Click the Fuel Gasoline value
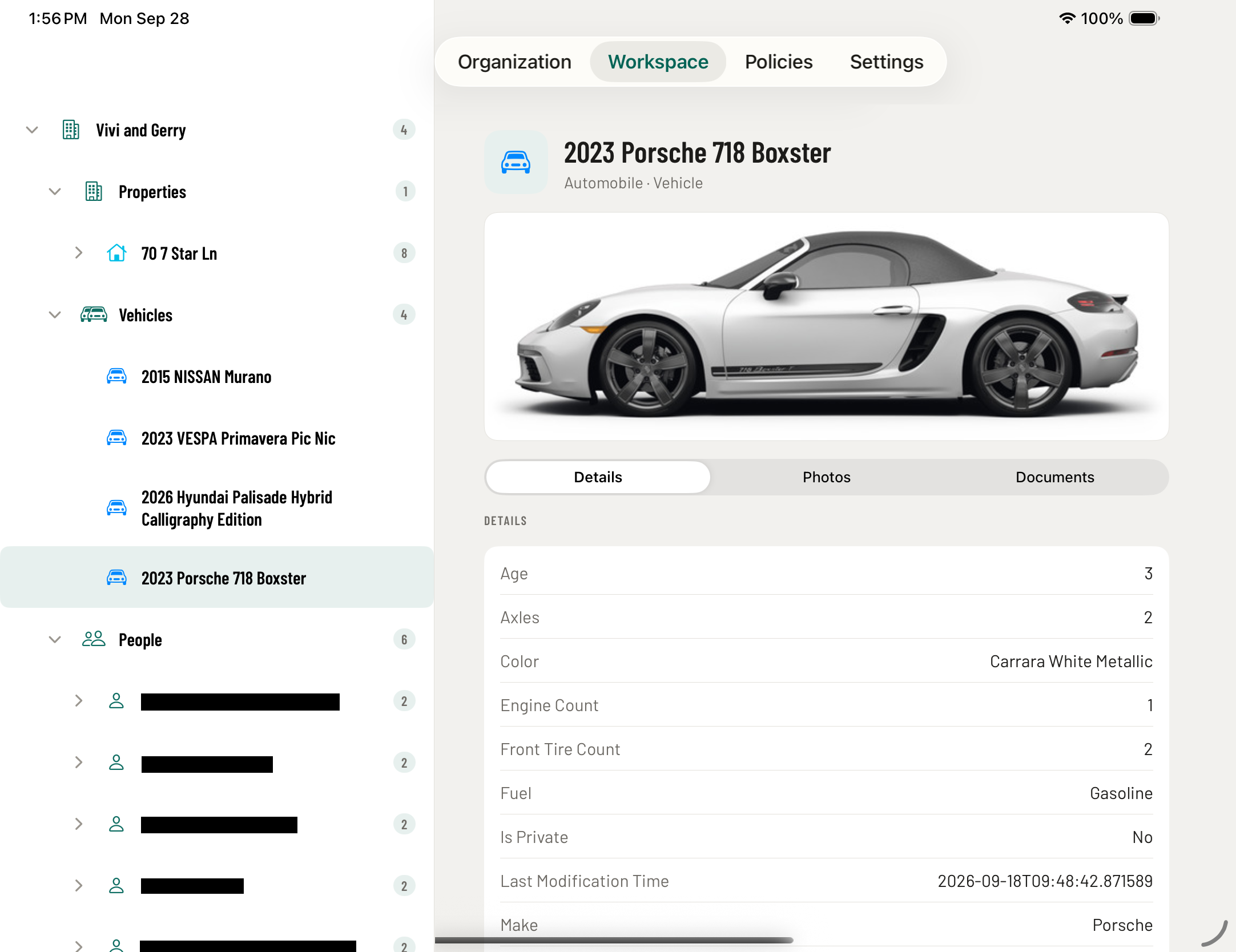This screenshot has width=1236, height=952. click(1121, 793)
